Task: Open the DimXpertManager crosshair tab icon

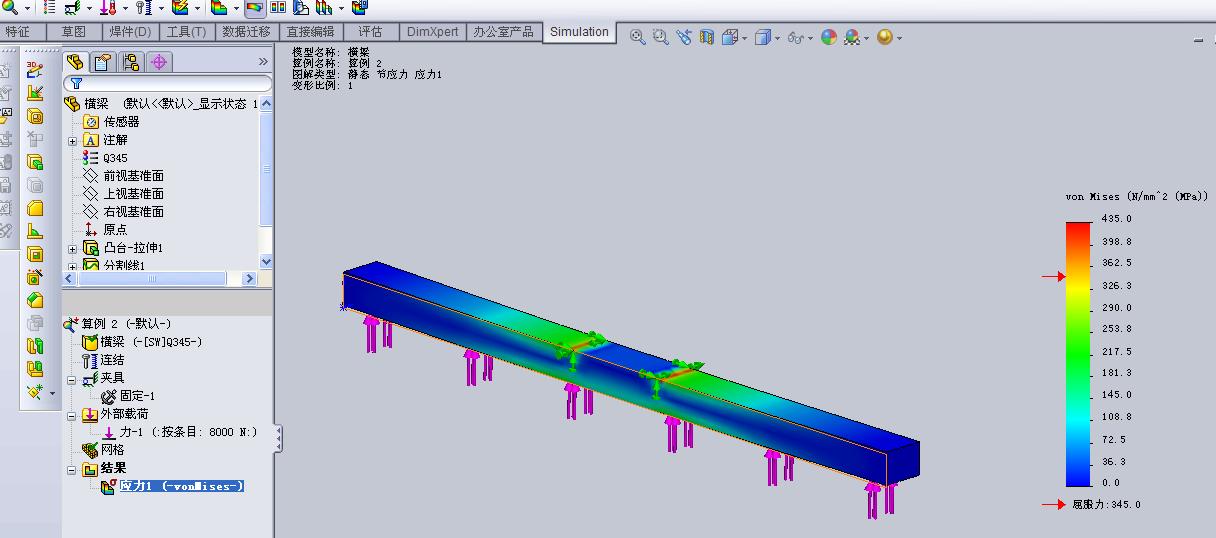Action: [159, 62]
